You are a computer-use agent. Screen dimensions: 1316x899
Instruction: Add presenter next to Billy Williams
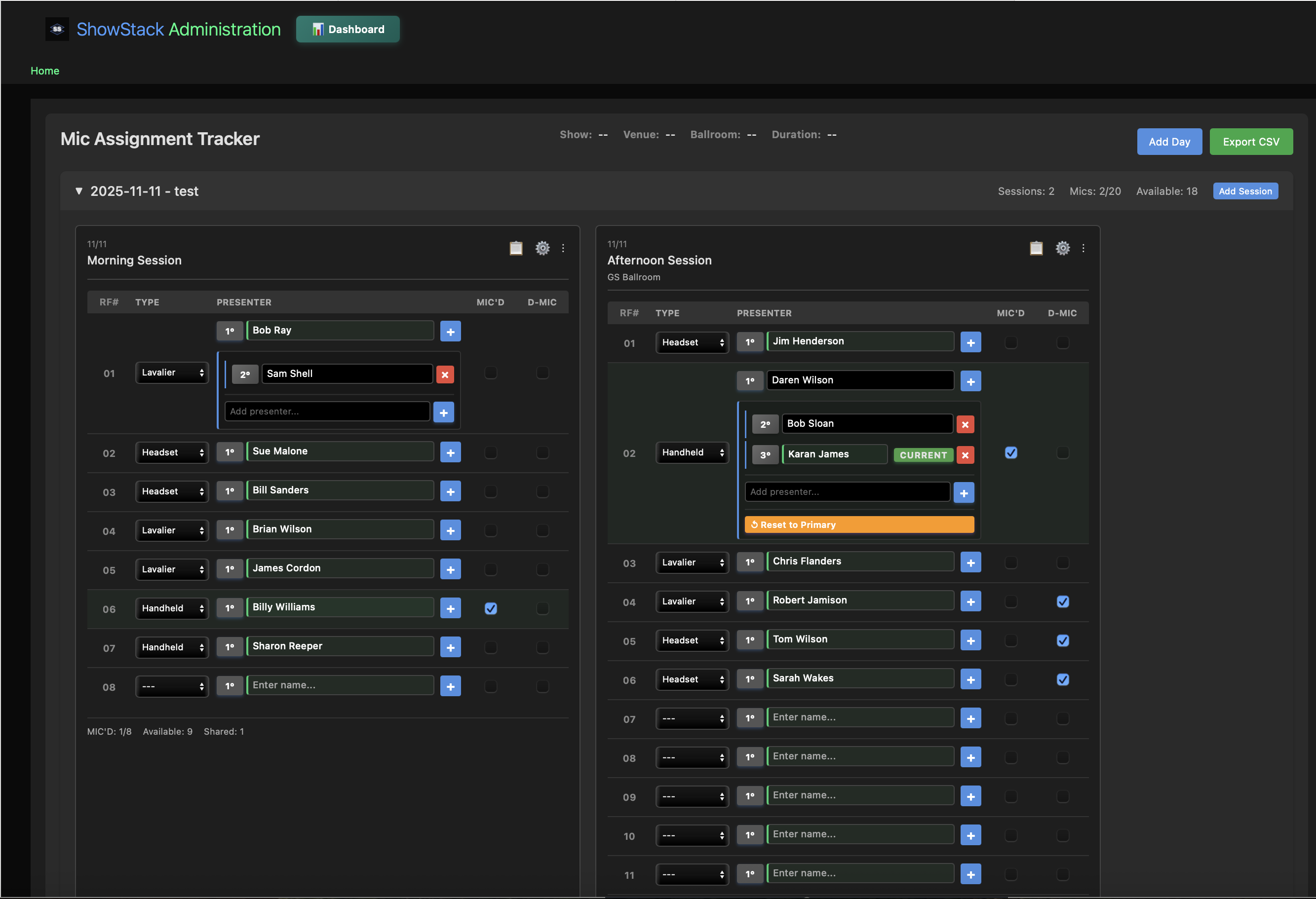point(450,608)
